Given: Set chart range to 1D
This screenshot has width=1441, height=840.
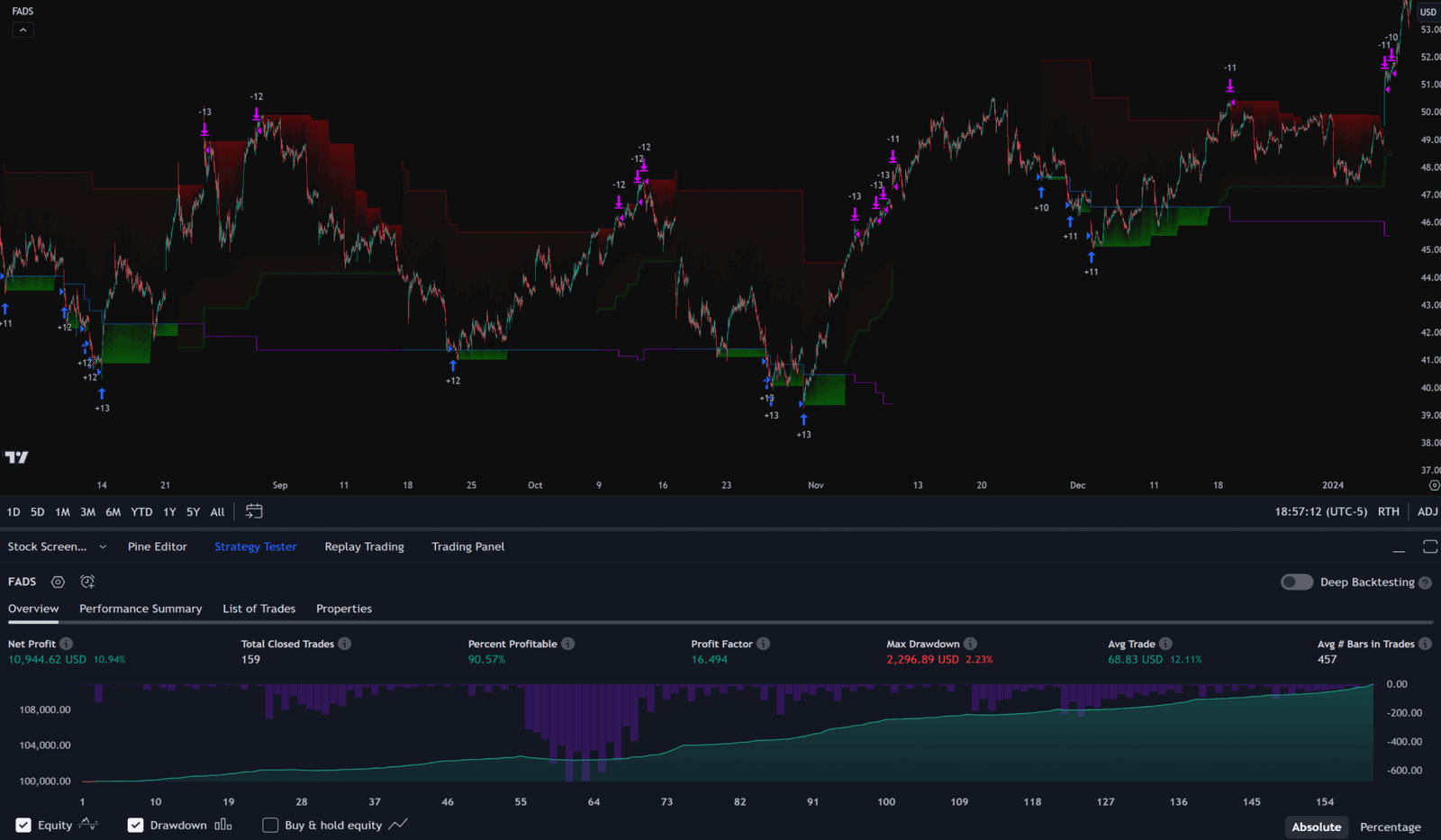Looking at the screenshot, I should coord(14,511).
